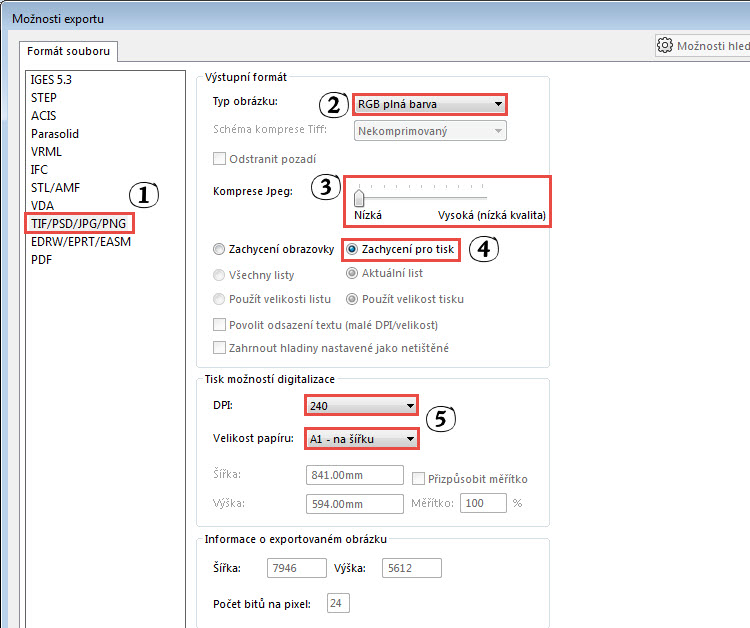This screenshot has height=628, width=750.
Task: Select EDRW/EPRT/EASM format
Action: pyautogui.click(x=81, y=241)
